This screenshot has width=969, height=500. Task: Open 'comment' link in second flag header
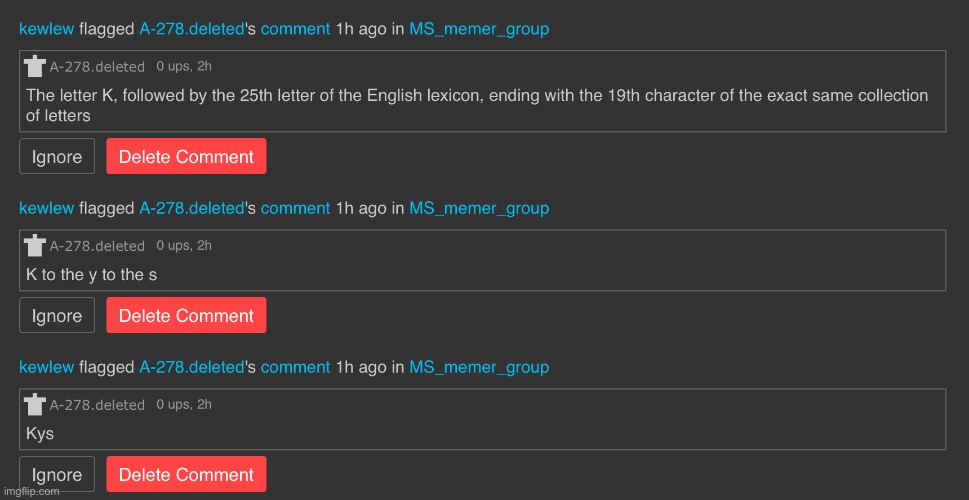[x=295, y=208]
